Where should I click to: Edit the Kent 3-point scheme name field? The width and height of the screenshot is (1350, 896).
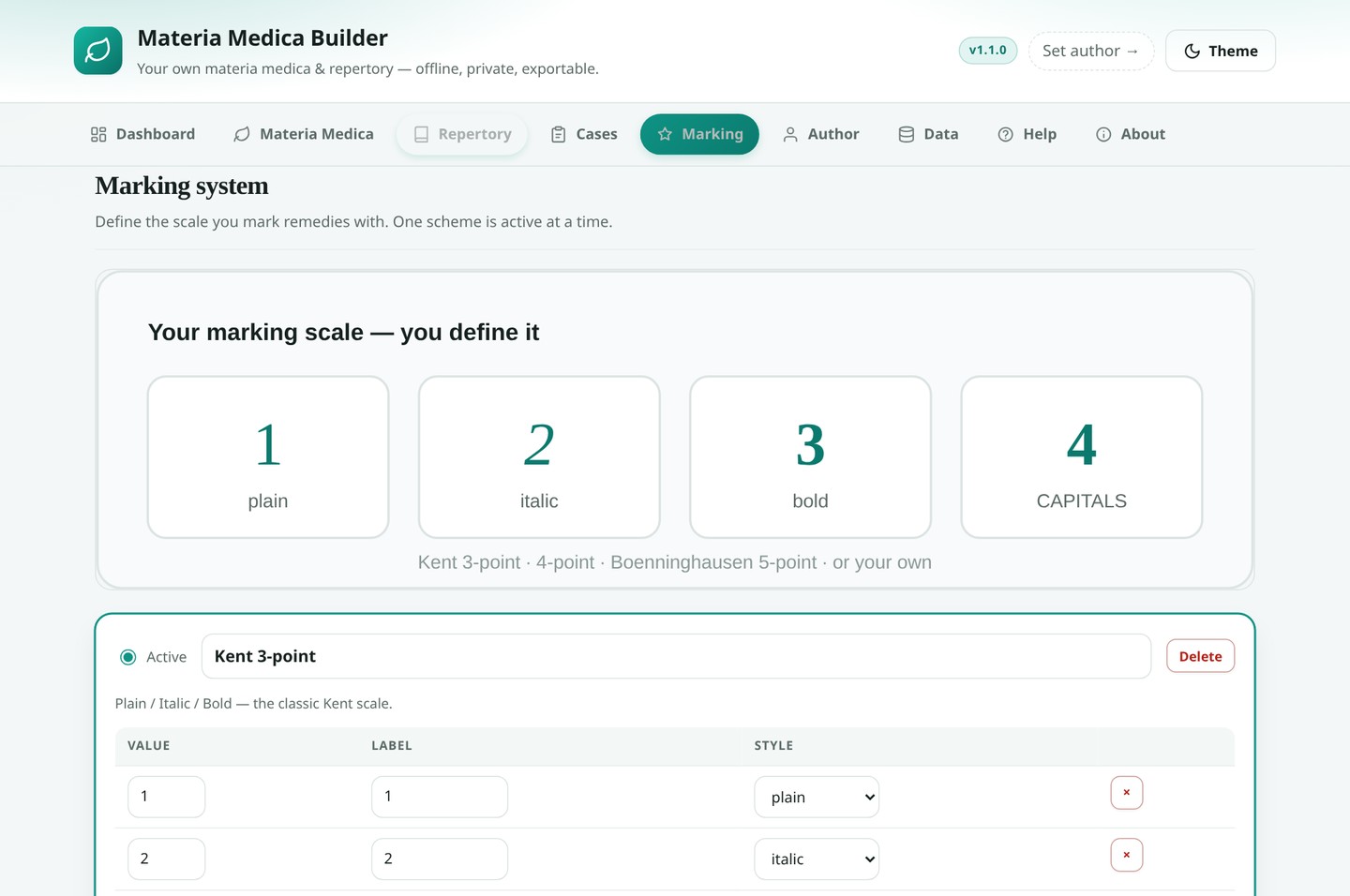coord(676,656)
